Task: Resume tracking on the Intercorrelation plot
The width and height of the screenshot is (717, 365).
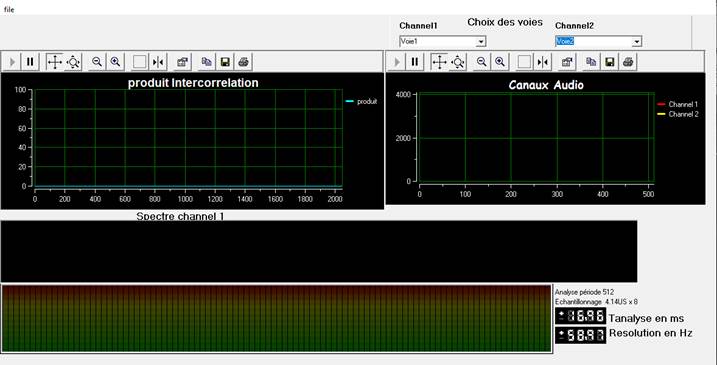Action: click(12, 62)
